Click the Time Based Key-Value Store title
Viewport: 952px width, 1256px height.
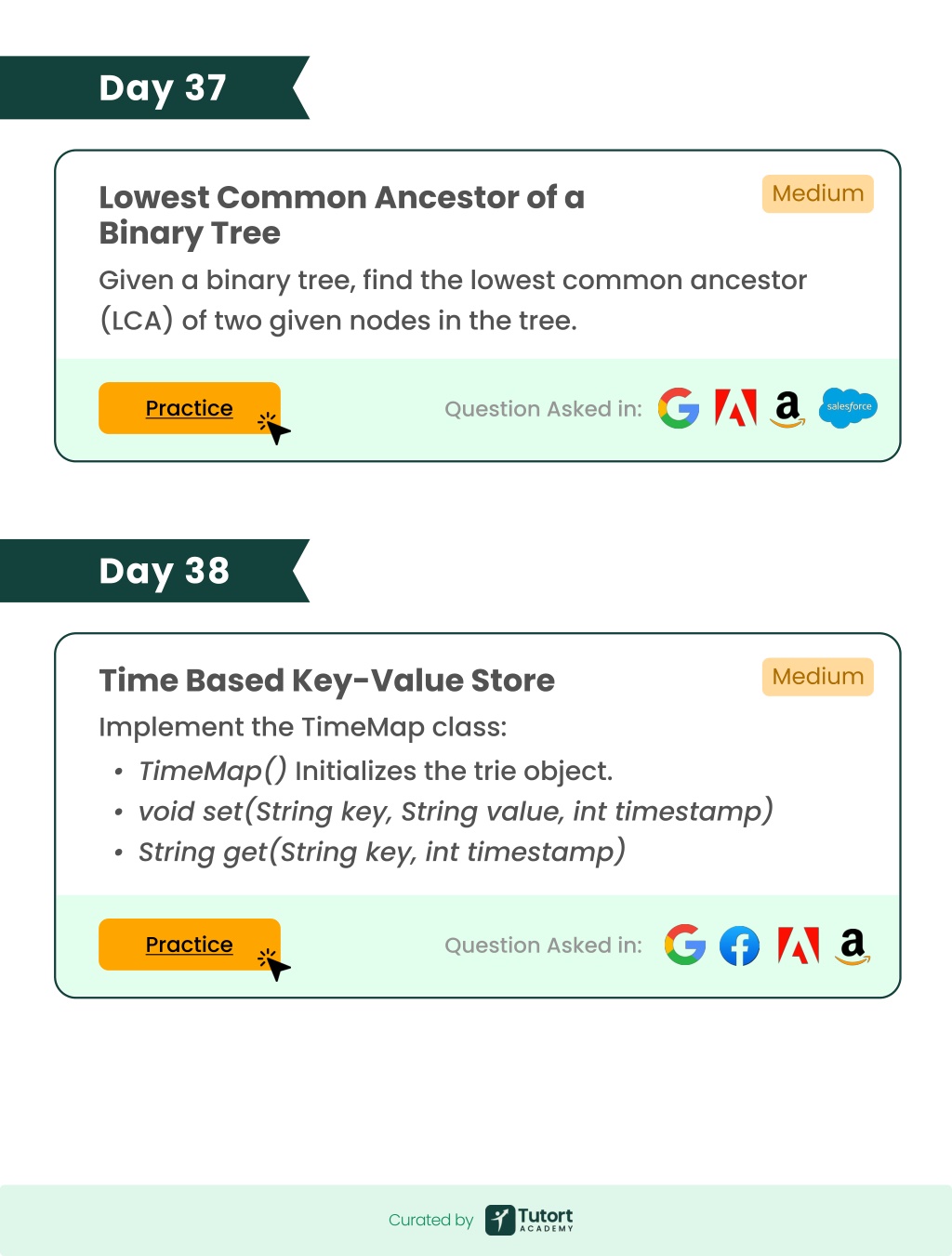(x=326, y=681)
